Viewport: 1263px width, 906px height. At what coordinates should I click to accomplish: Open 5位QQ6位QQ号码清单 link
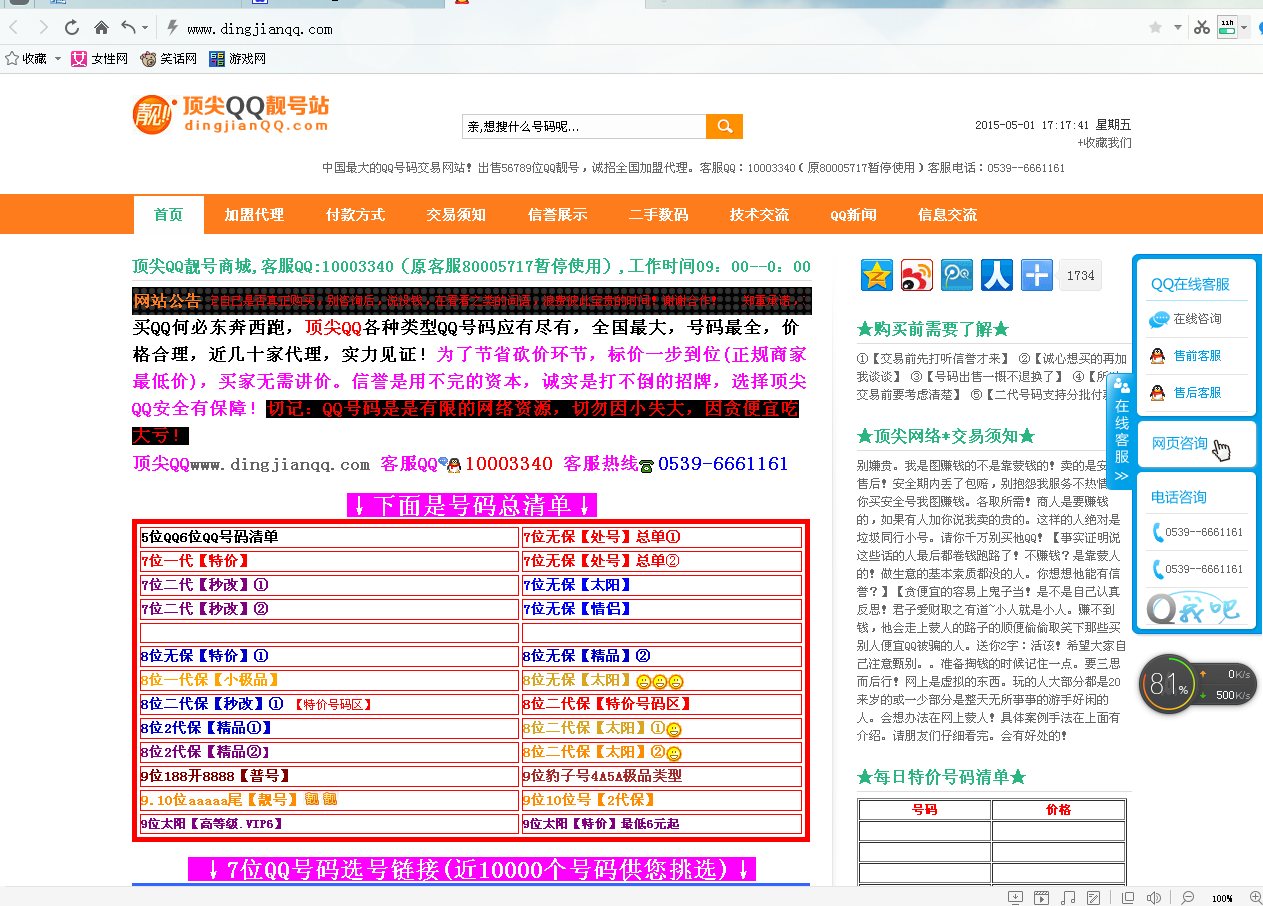click(x=210, y=538)
